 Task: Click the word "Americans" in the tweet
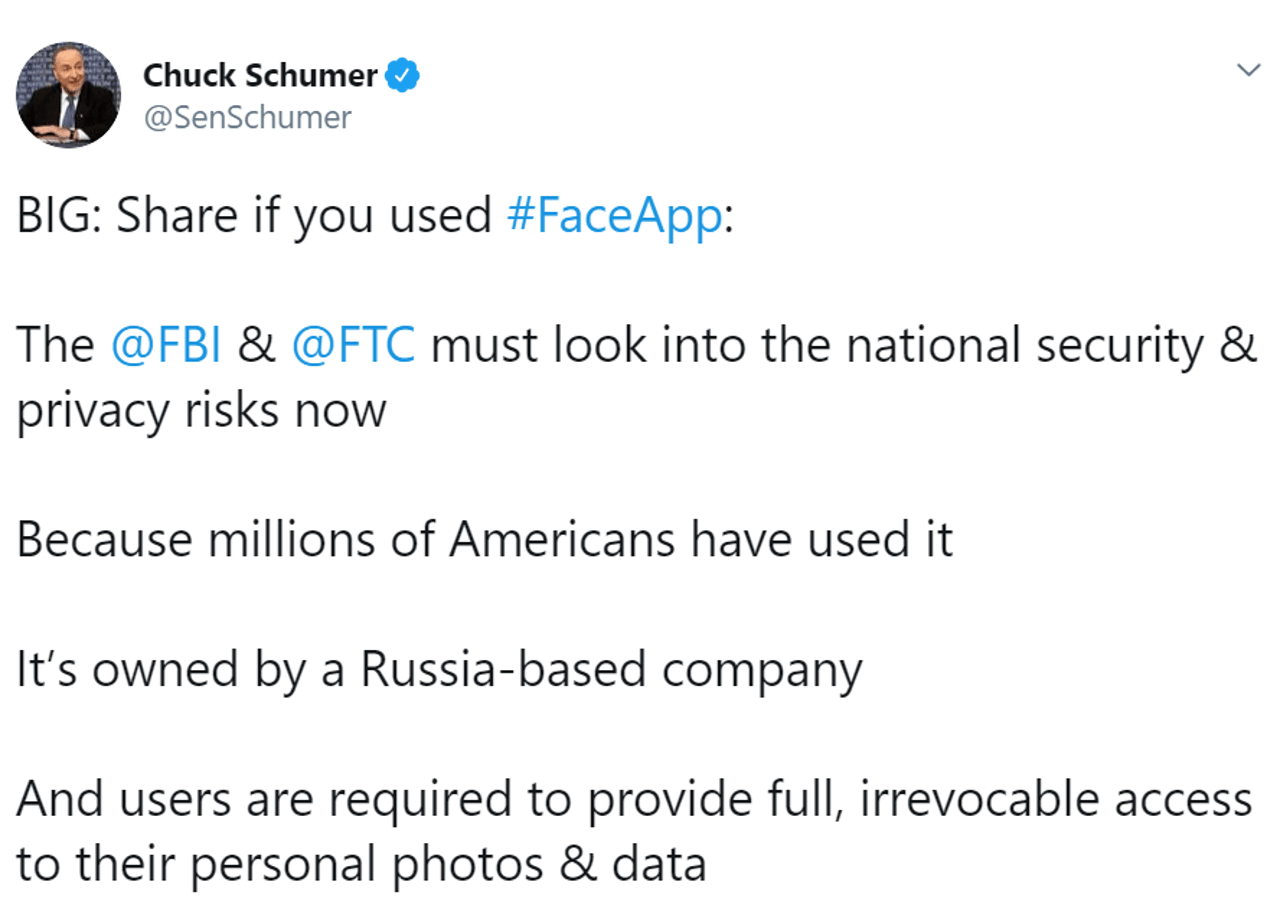pyautogui.click(x=562, y=540)
